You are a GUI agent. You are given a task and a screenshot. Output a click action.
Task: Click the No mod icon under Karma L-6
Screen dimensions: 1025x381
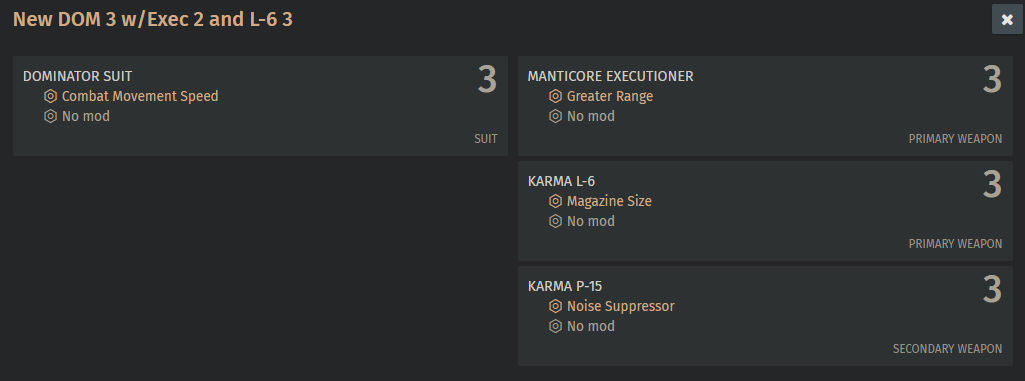pyautogui.click(x=556, y=221)
